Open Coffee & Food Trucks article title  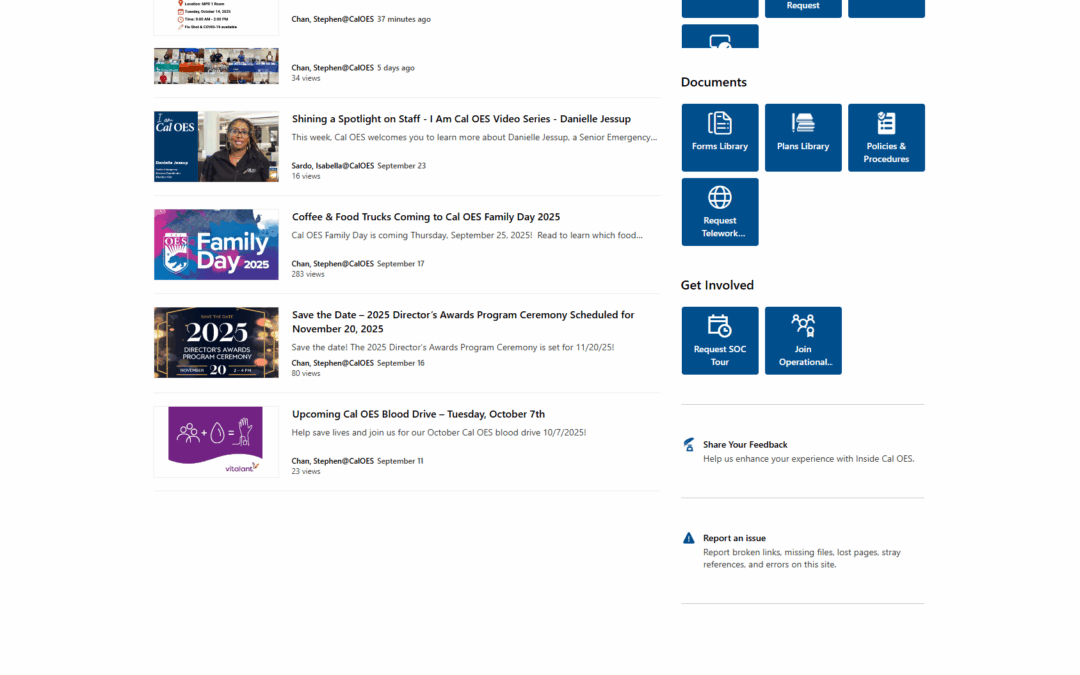426,217
